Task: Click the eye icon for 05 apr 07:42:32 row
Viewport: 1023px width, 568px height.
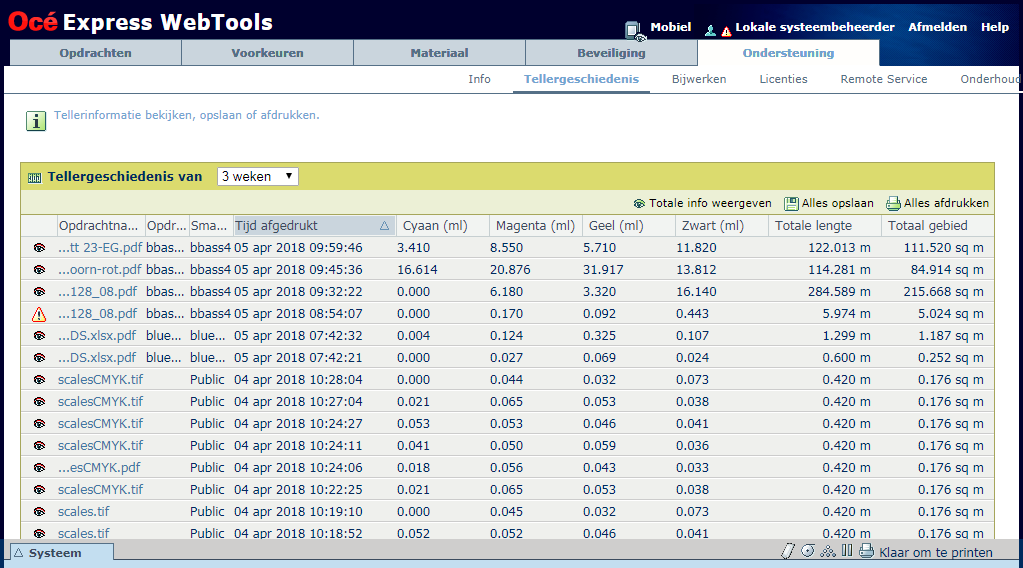Action: [40, 336]
